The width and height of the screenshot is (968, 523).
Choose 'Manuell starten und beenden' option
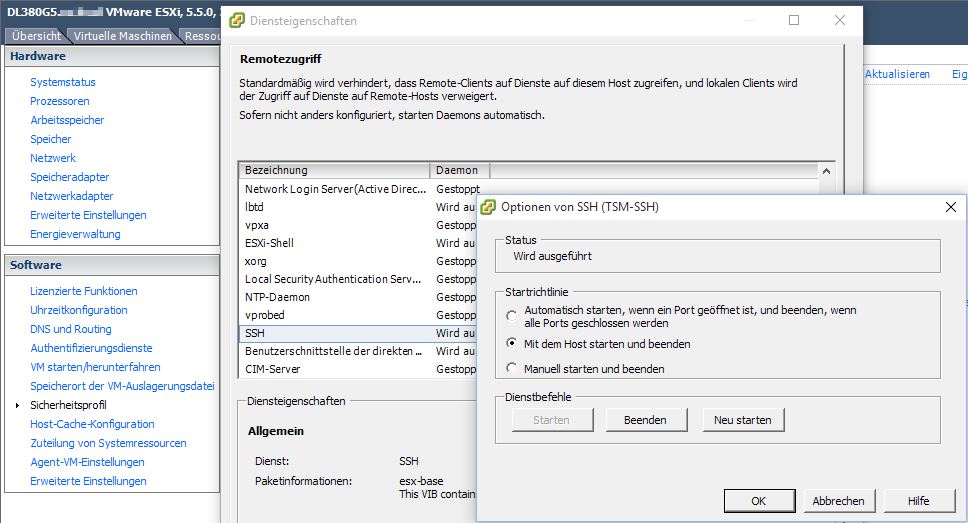click(513, 369)
